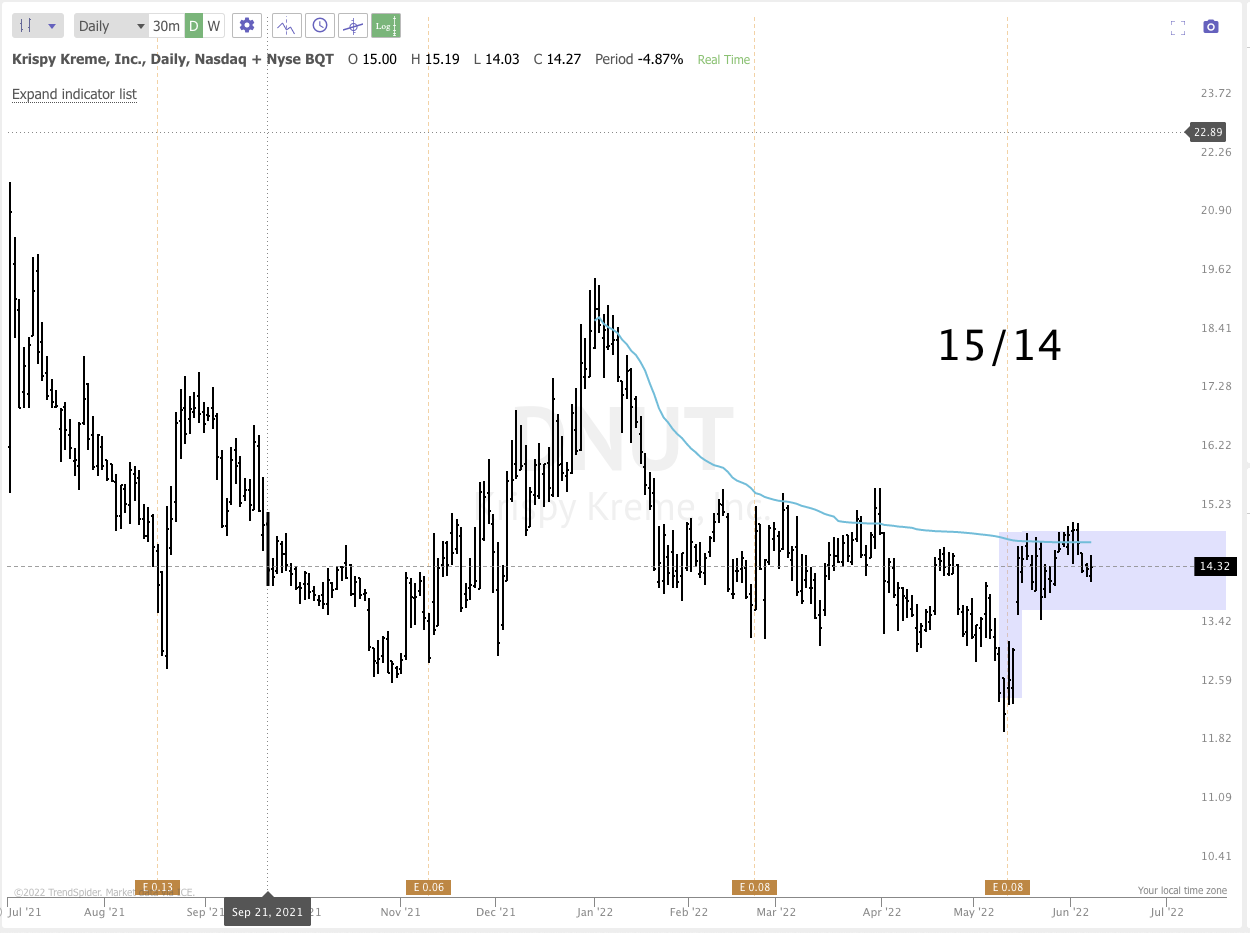Viewport: 1250px width, 933px height.
Task: Click the 30m timeframe input field
Action: [165, 25]
